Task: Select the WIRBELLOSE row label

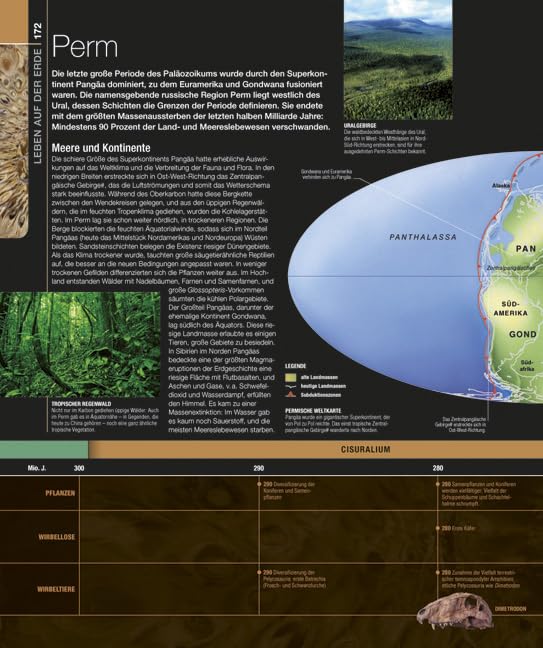Action: [57, 537]
